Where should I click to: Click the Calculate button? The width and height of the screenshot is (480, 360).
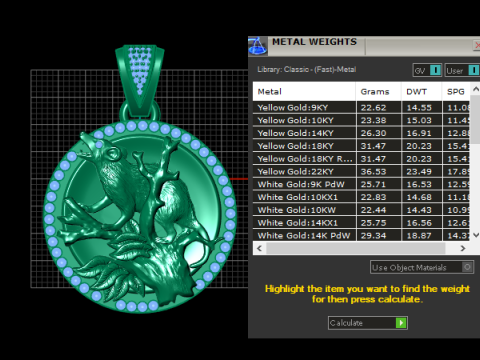point(368,323)
